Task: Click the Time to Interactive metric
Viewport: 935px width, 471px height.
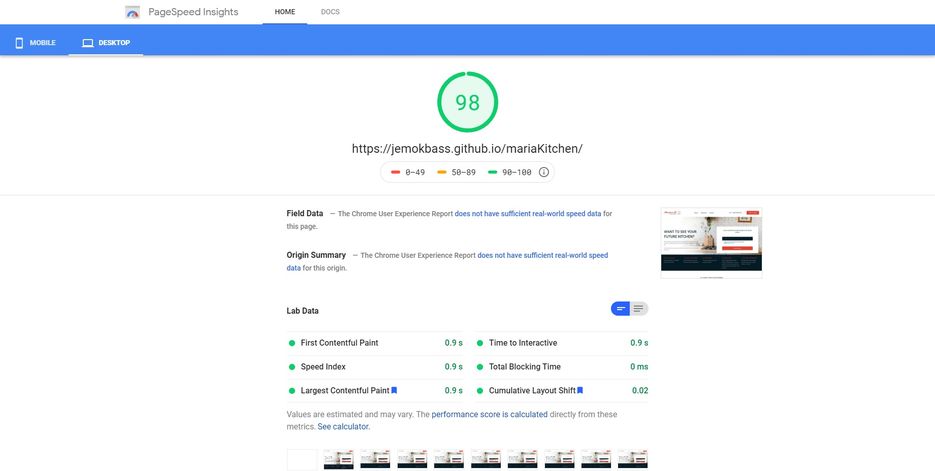Action: 562,343
